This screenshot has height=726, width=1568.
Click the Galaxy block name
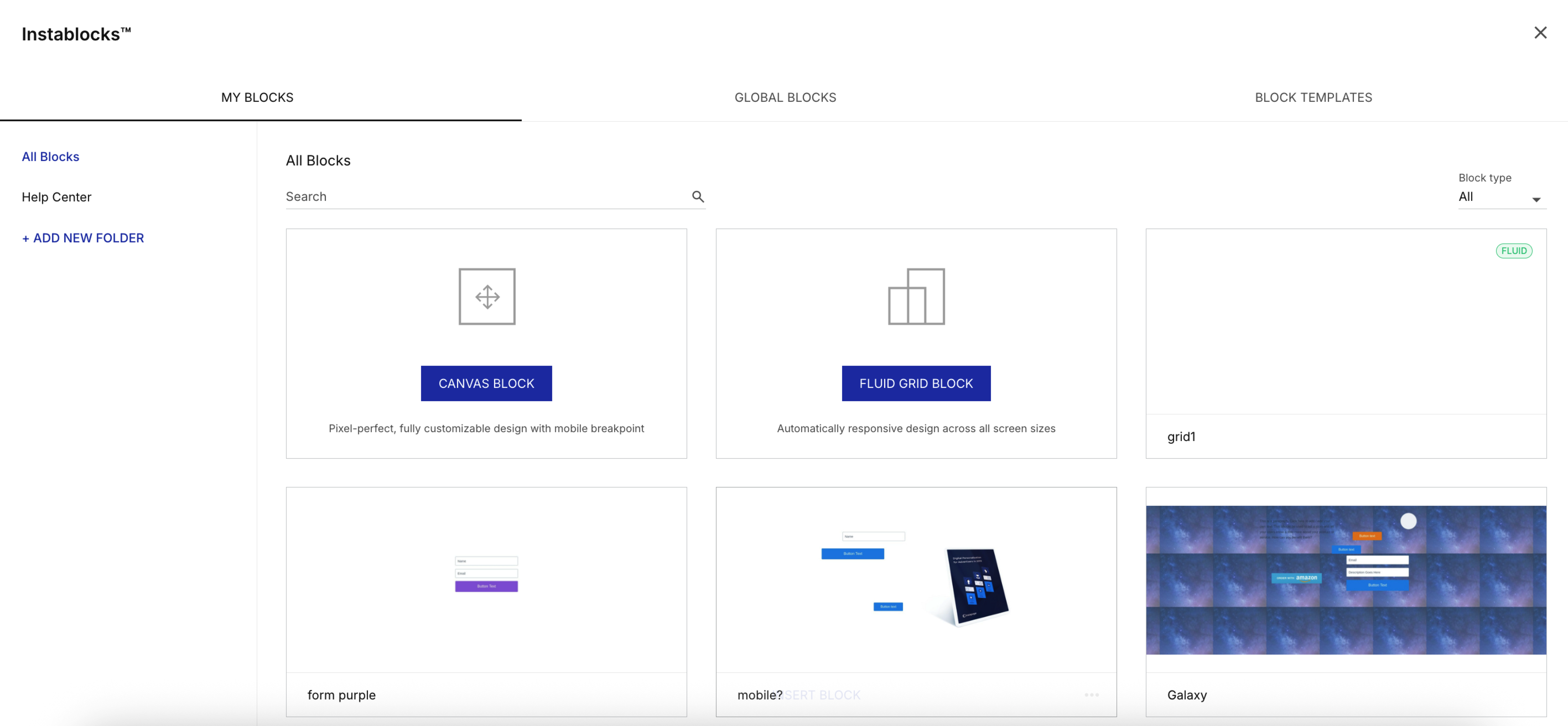(1187, 695)
